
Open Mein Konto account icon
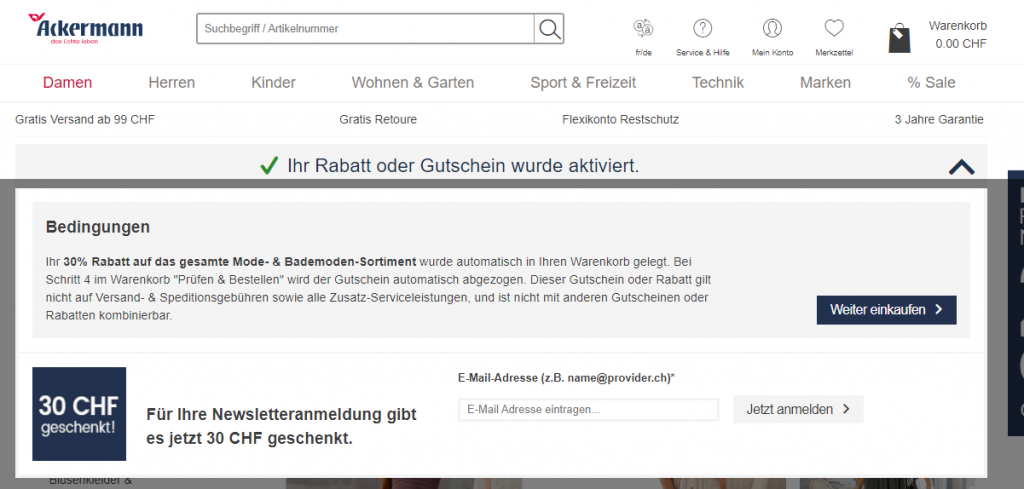coord(772,29)
